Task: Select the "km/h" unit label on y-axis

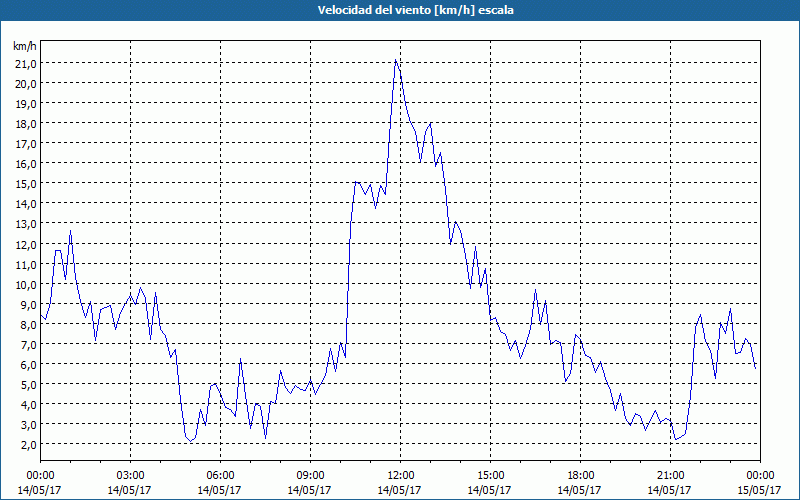Action: point(25,46)
